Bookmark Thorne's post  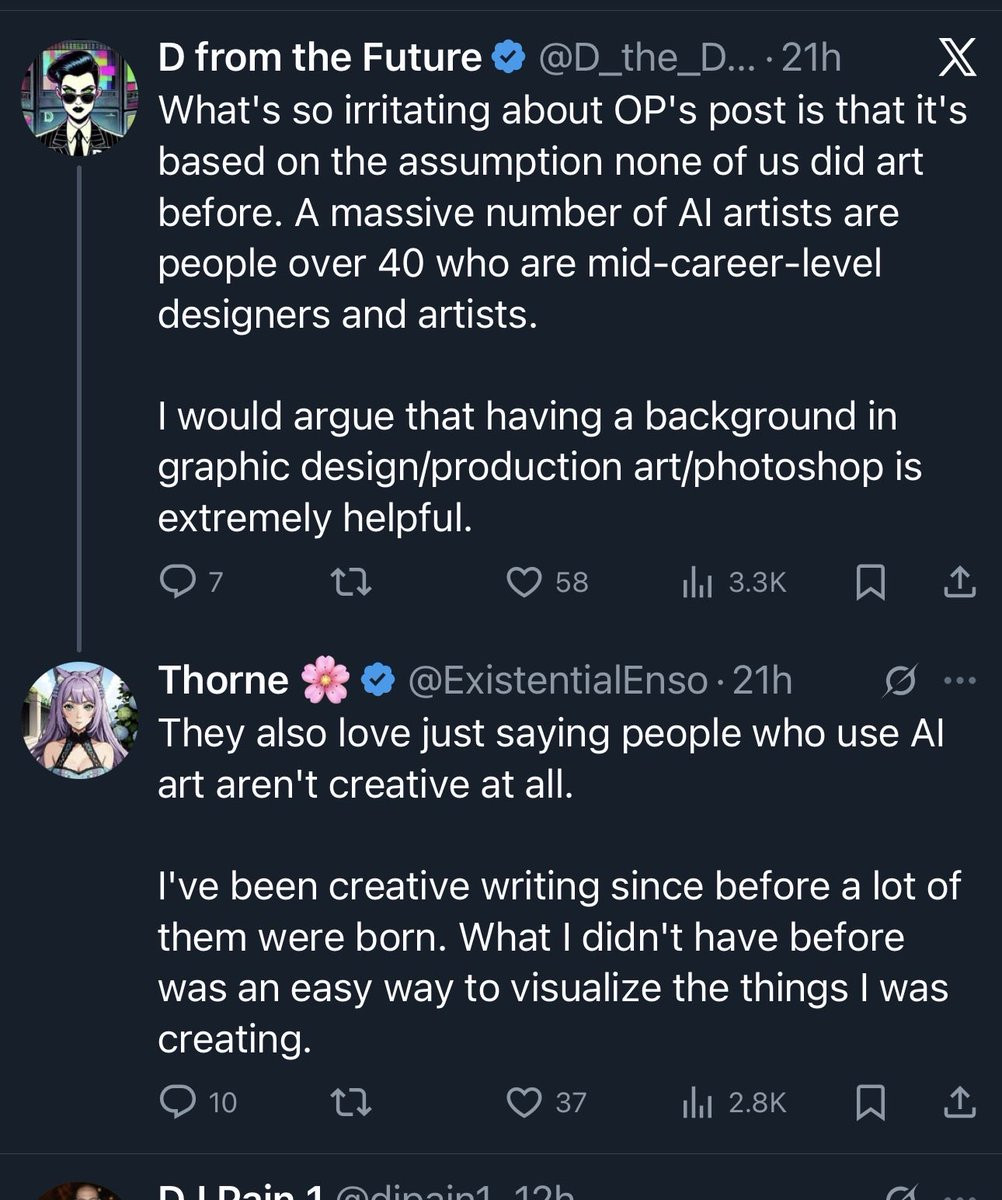coord(870,1103)
